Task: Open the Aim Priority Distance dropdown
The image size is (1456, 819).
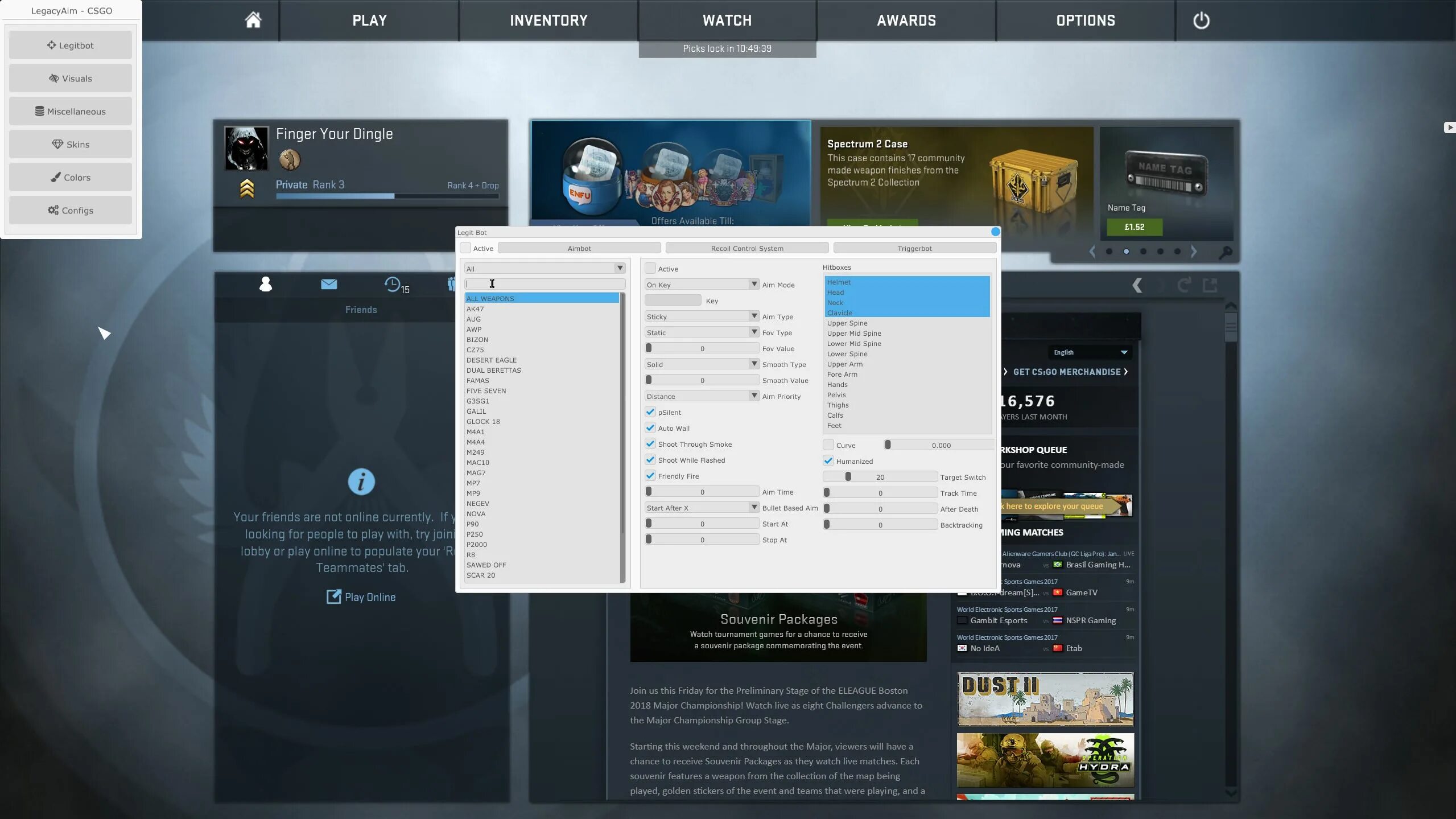Action: [x=702, y=396]
